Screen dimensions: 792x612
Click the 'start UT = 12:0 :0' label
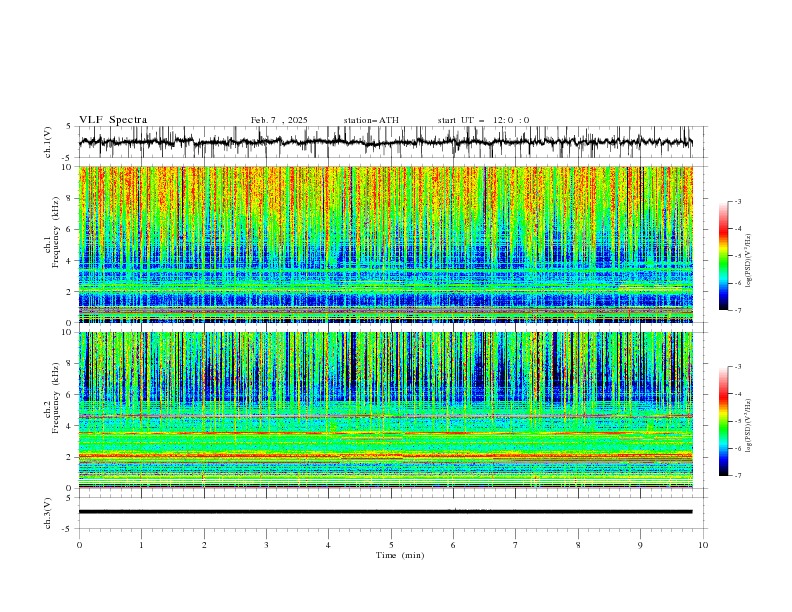click(483, 120)
